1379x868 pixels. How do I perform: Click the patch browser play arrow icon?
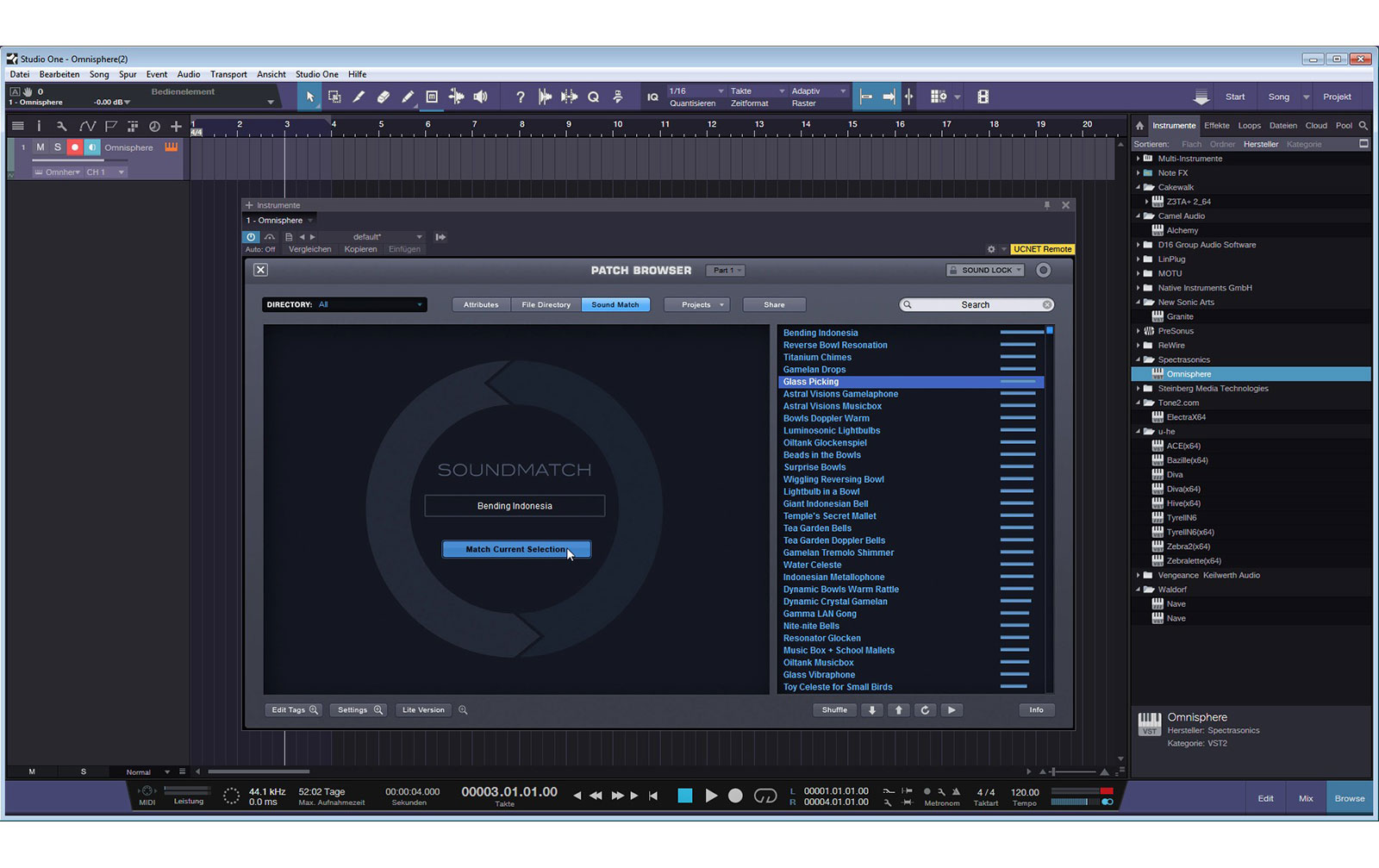[x=952, y=710]
